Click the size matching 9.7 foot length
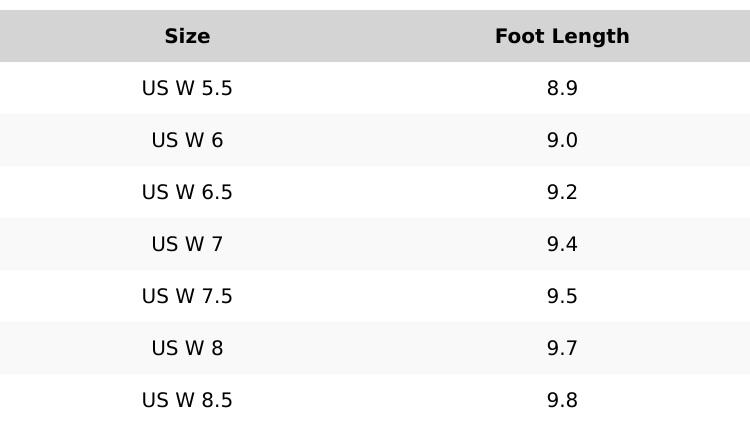This screenshot has width=750, height=426. 187,349
